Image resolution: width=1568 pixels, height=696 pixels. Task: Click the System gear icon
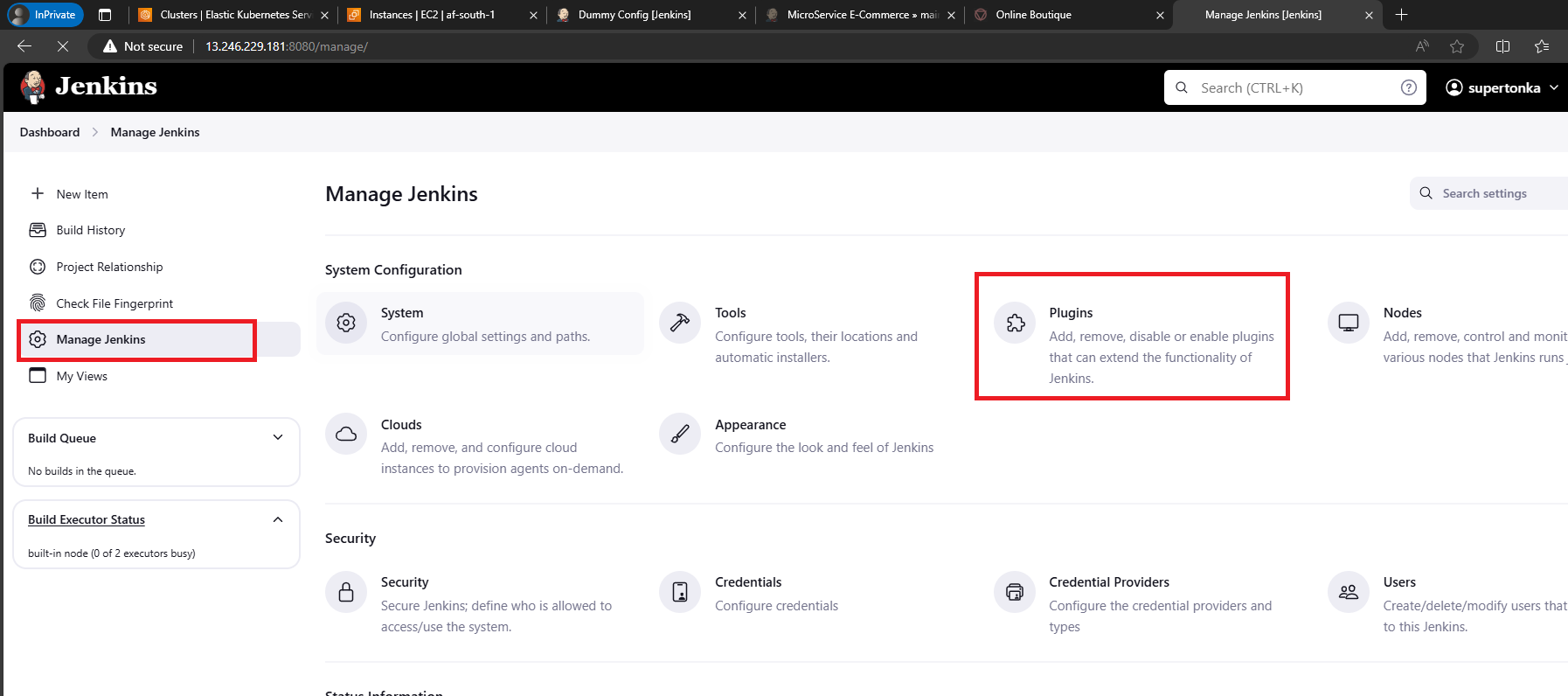click(346, 323)
